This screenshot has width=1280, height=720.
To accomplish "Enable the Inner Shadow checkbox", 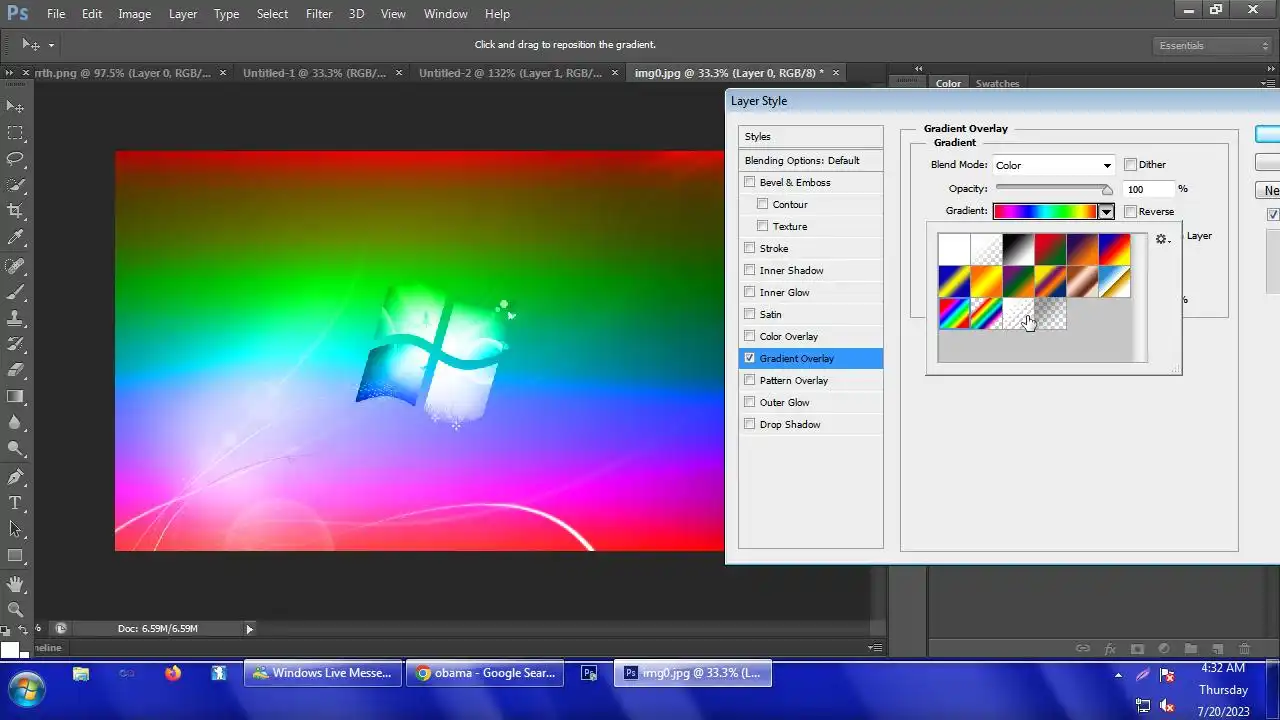I will click(749, 270).
